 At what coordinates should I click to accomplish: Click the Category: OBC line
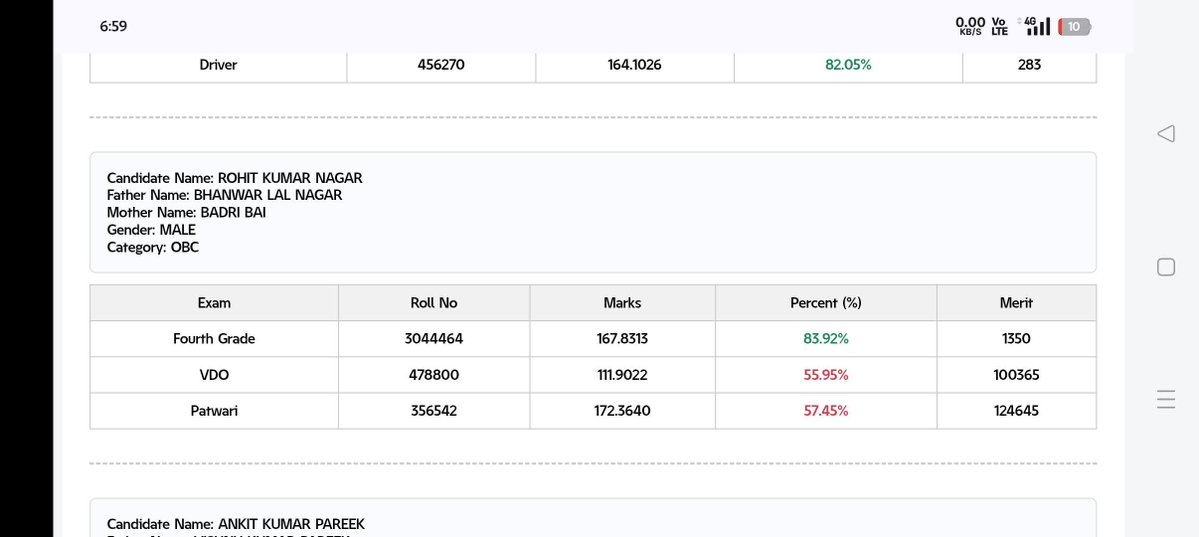point(153,247)
